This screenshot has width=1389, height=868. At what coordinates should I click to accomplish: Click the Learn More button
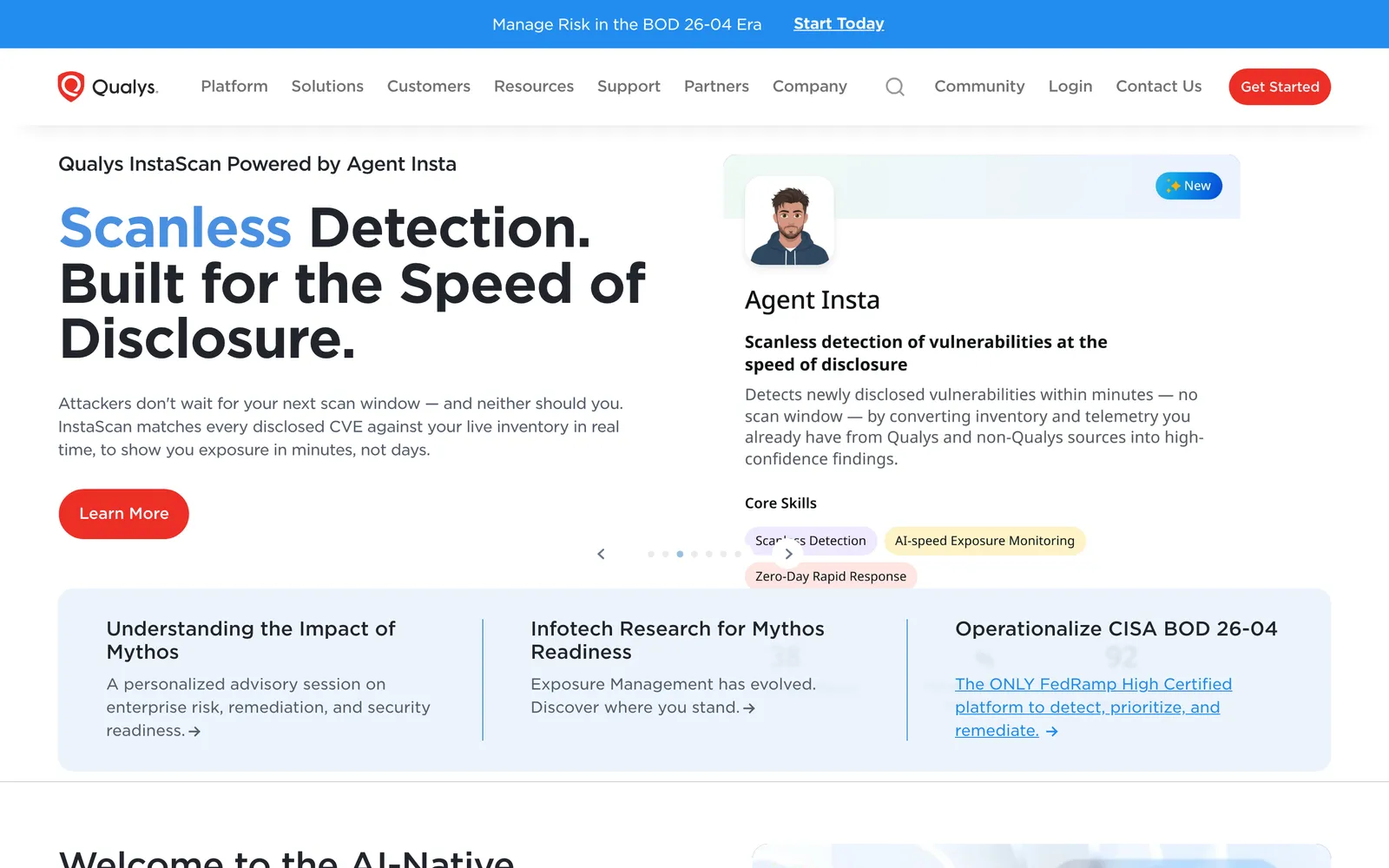tap(124, 514)
